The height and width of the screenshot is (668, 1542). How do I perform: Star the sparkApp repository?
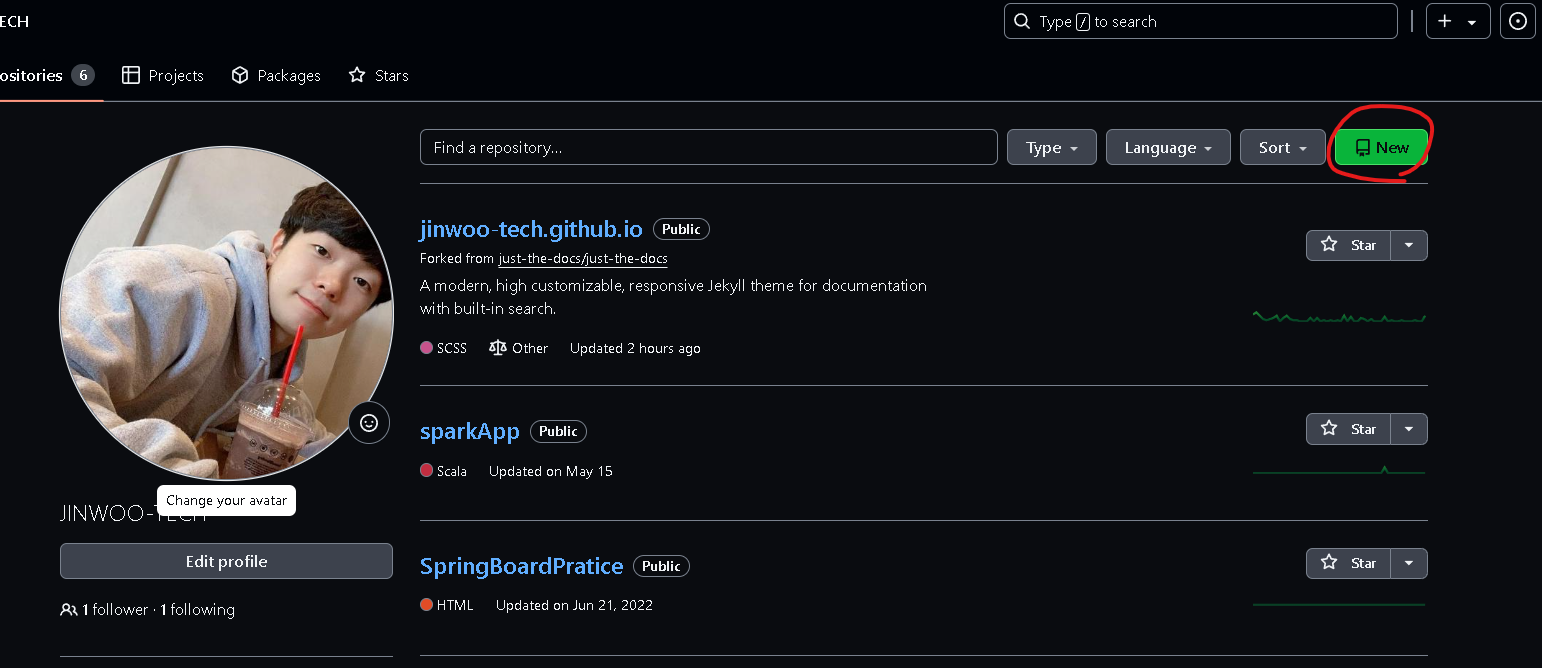[1348, 429]
